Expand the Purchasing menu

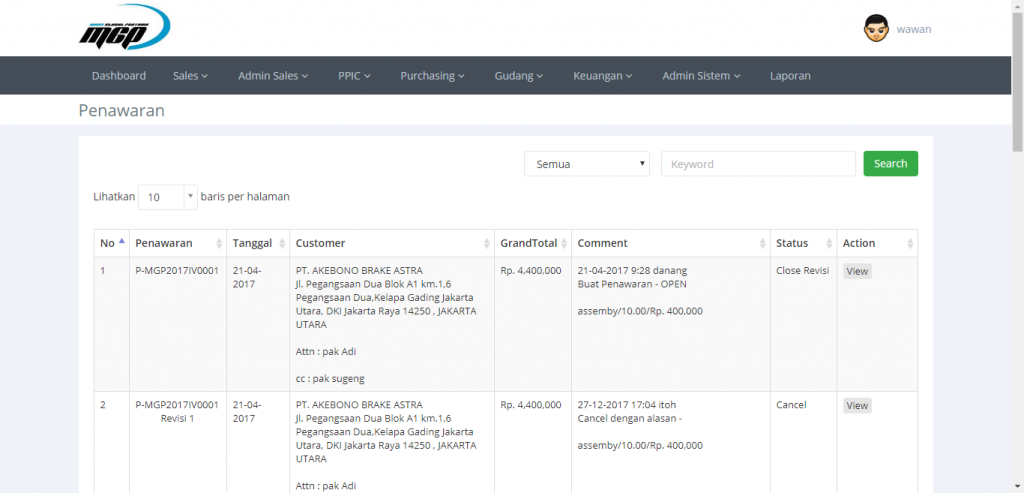(432, 76)
